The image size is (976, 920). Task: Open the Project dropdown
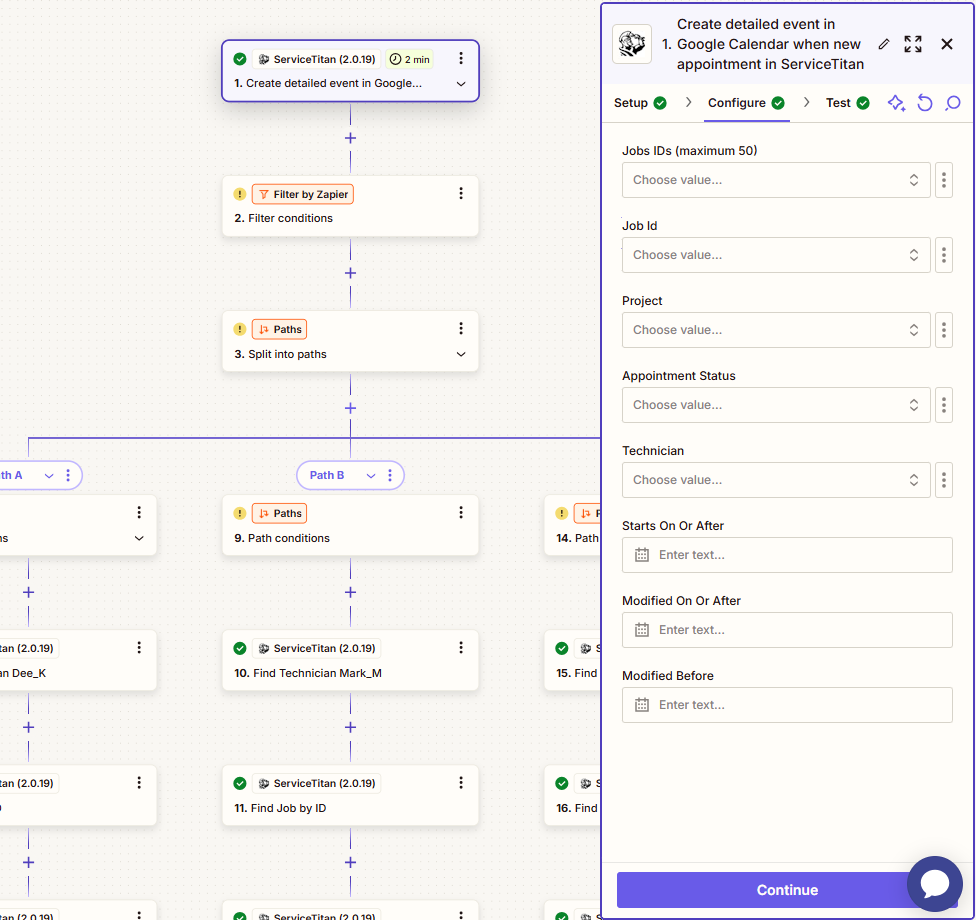tap(776, 331)
